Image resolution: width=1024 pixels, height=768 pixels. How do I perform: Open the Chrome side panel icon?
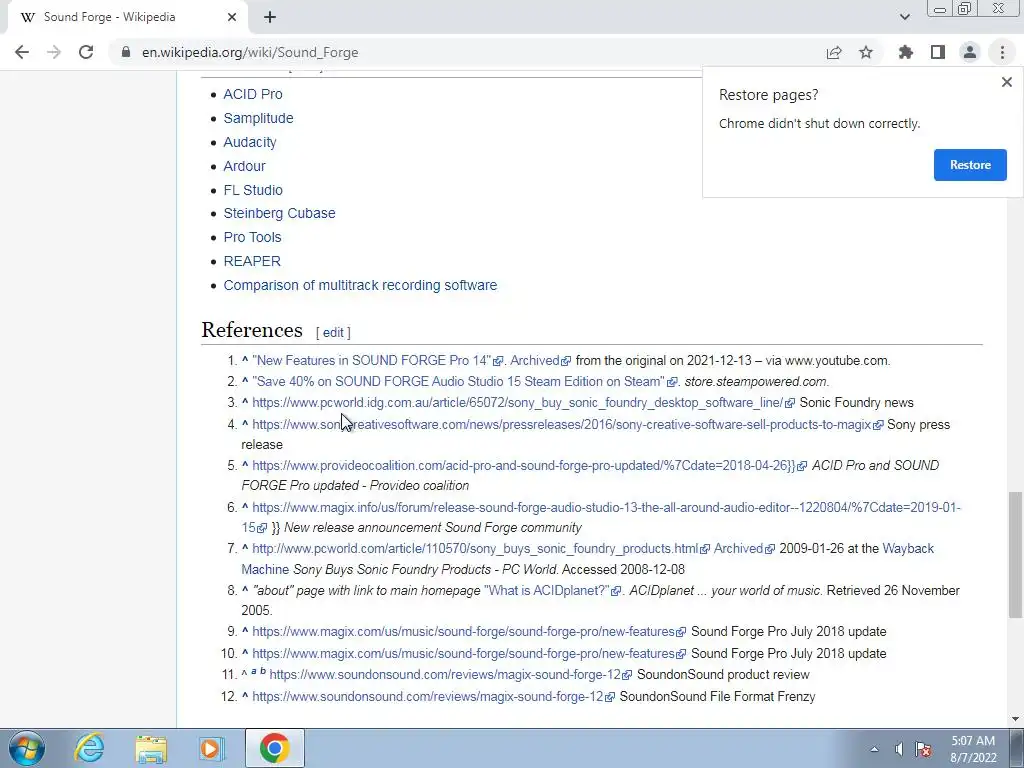click(x=938, y=52)
